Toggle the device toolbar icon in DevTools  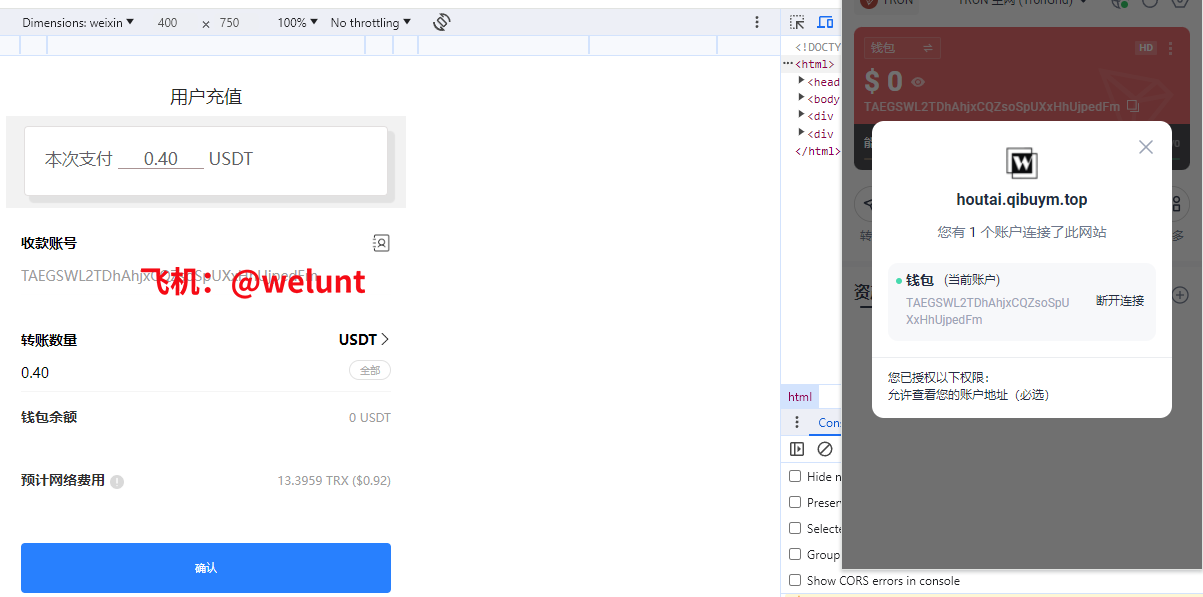(x=825, y=22)
